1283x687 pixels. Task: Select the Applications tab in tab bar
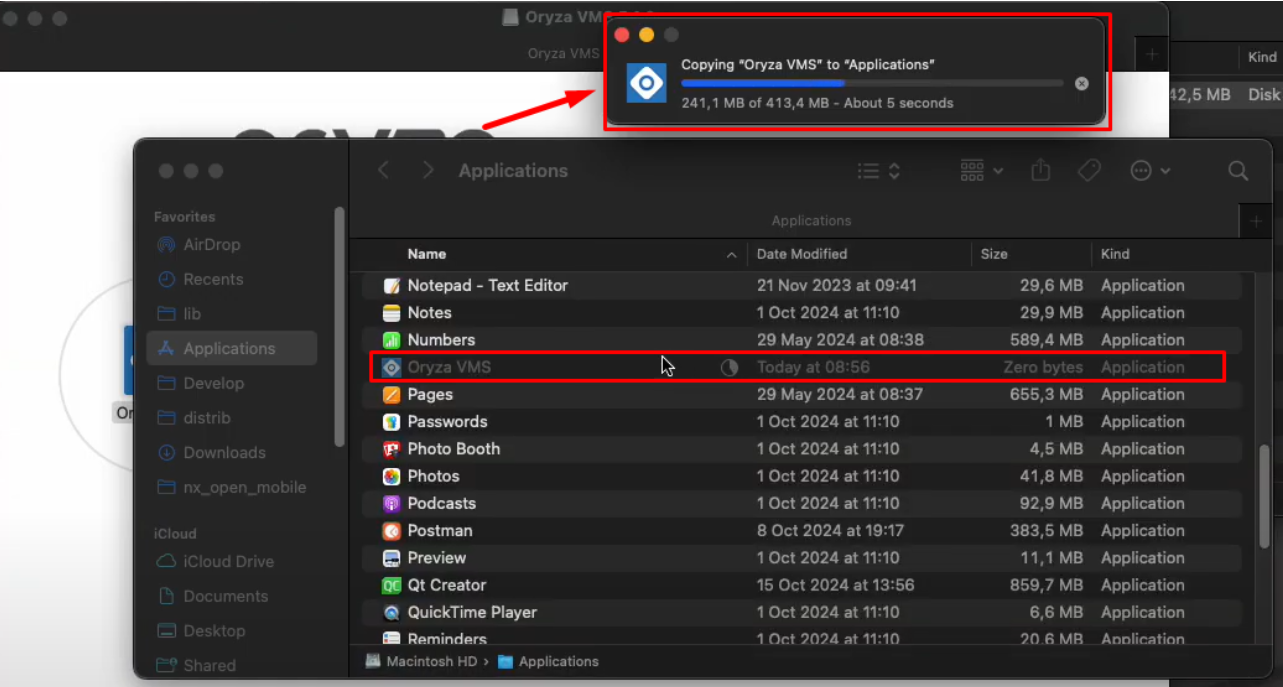point(811,220)
